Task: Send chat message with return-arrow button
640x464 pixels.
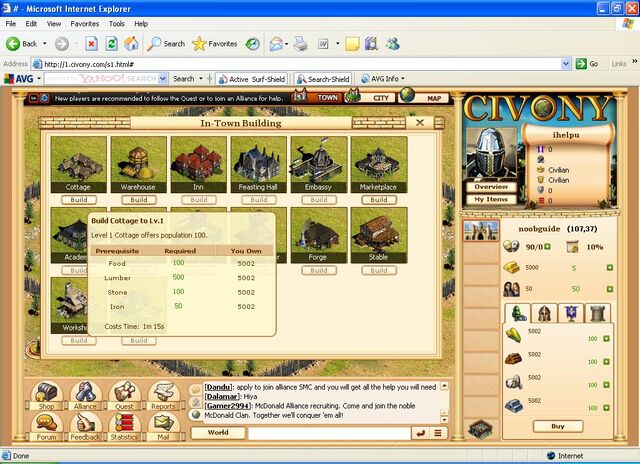Action: (x=420, y=433)
